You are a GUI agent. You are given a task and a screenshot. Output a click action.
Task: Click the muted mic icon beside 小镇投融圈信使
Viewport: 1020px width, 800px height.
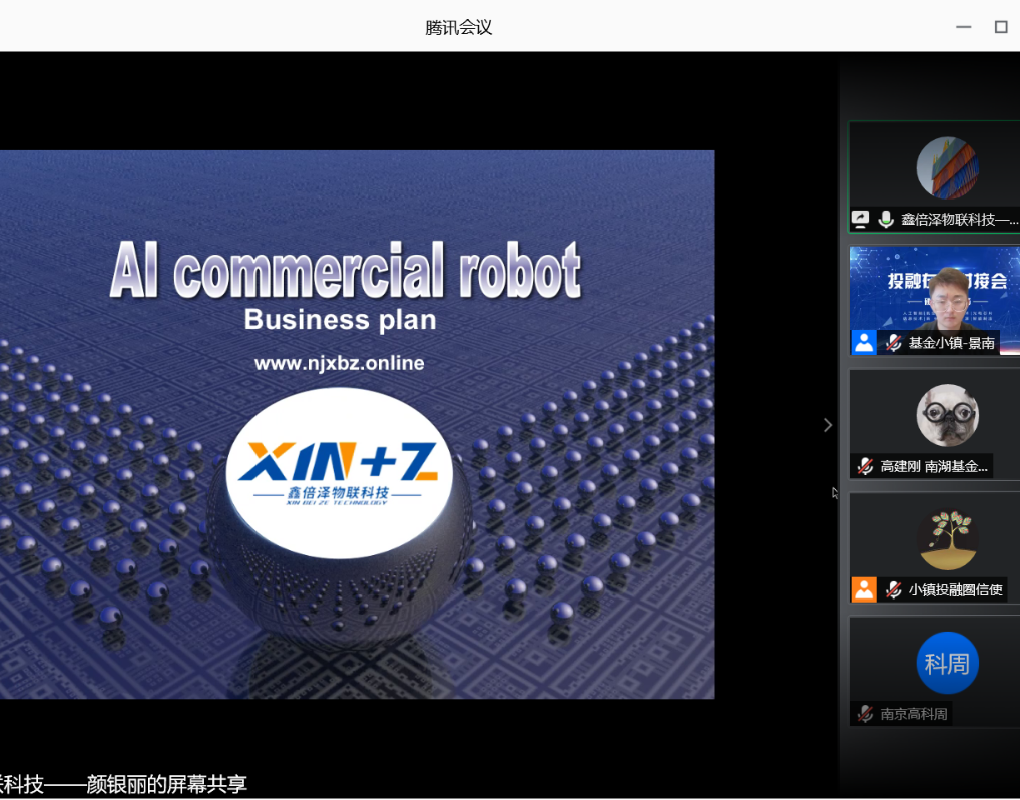tap(894, 590)
